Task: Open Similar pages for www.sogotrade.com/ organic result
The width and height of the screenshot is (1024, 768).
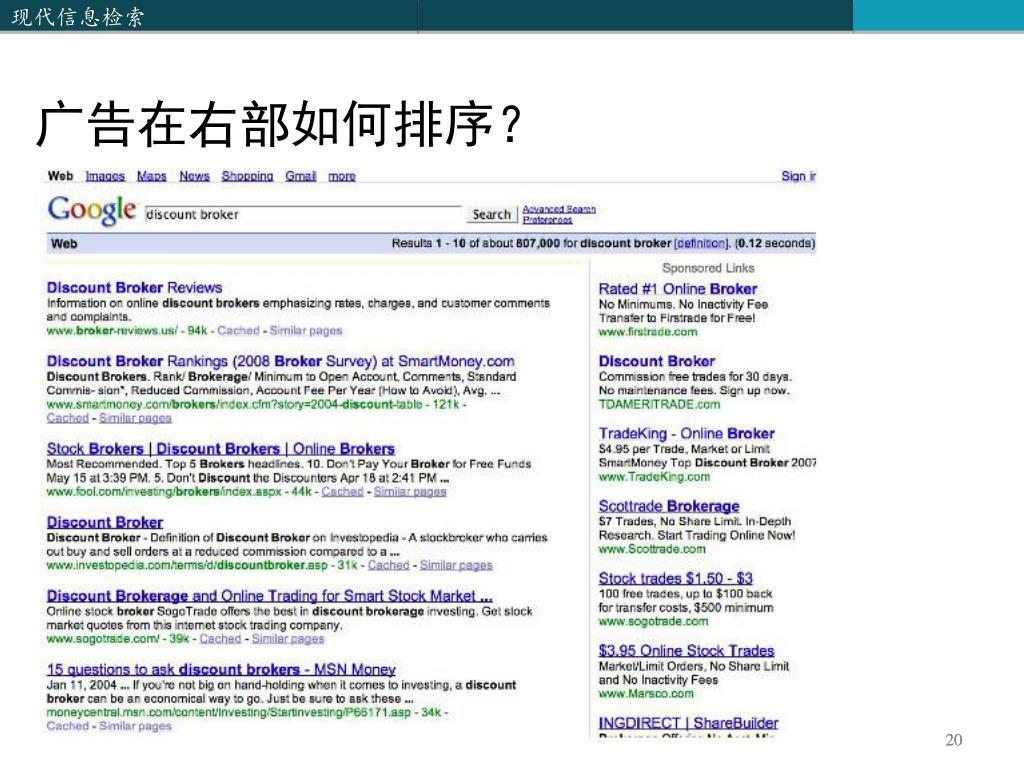Action: tap(288, 639)
